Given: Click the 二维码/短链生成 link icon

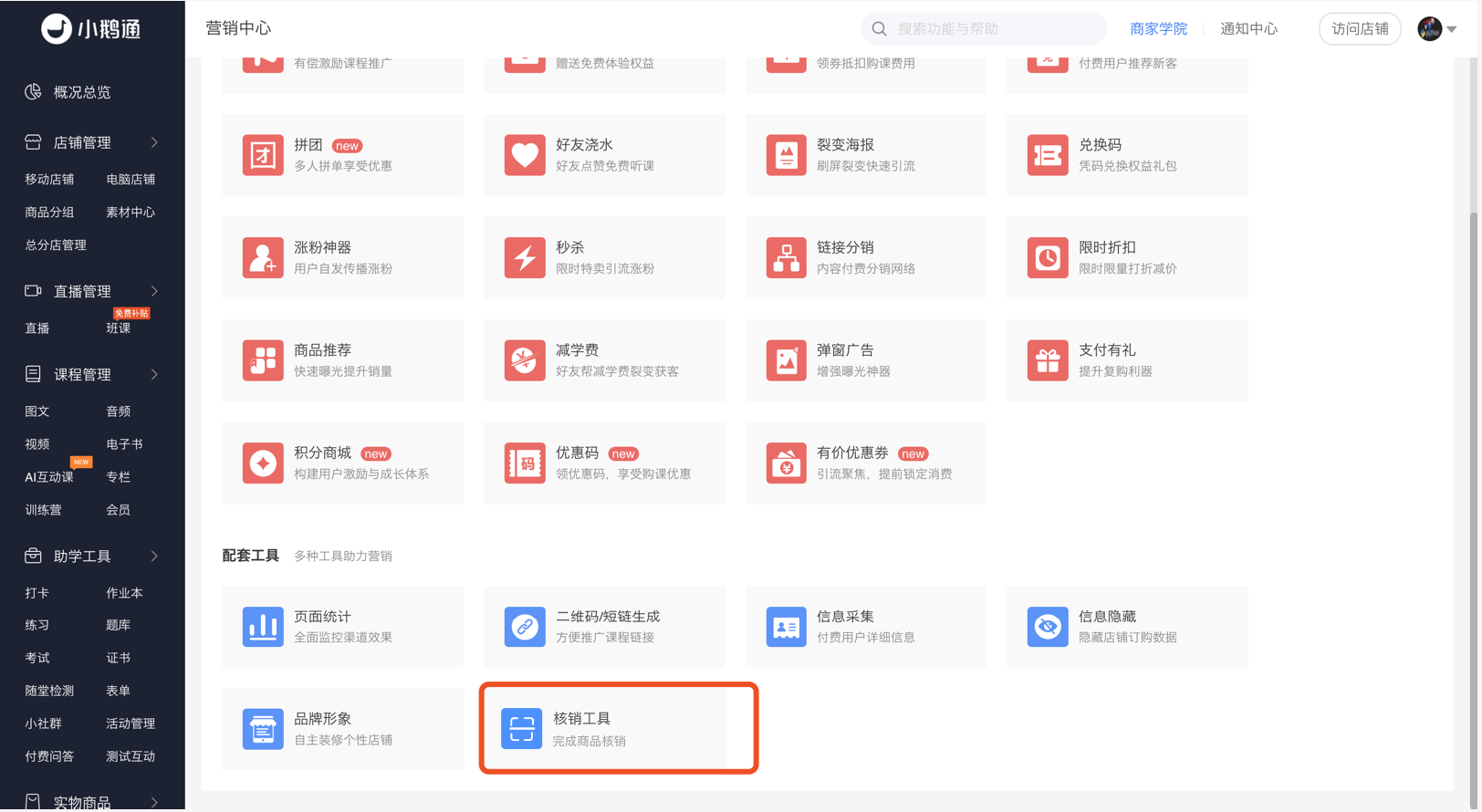Looking at the screenshot, I should click(525, 627).
